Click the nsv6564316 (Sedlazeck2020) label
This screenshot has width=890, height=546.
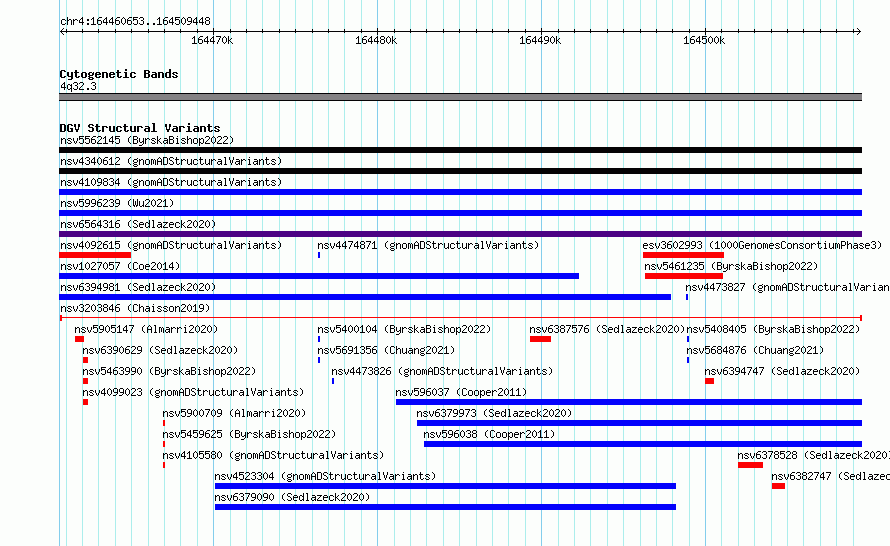click(x=138, y=224)
